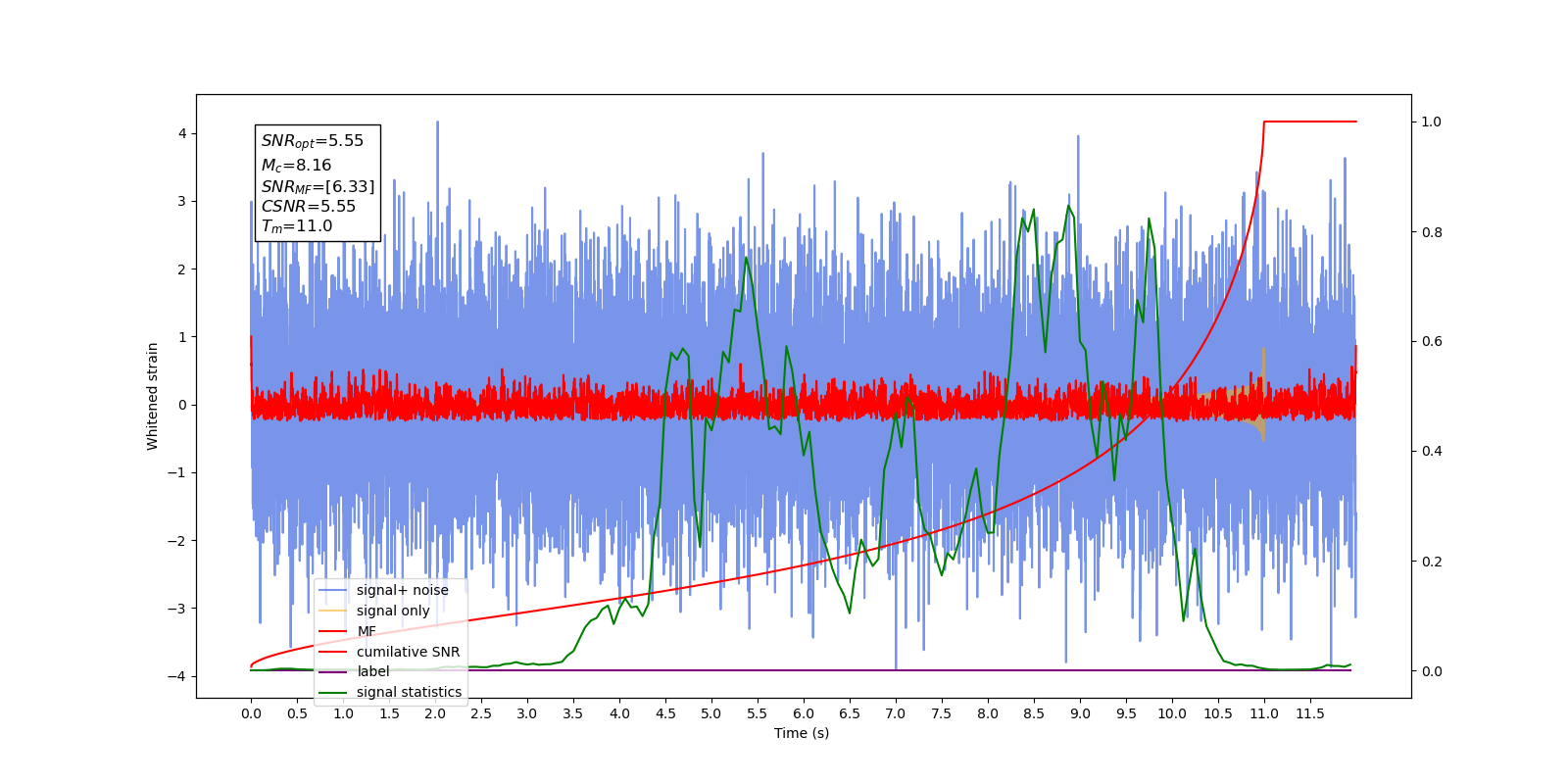Click the 'Whitened strain' y-axis label
Image resolution: width=1568 pixels, height=784 pixels.
pyautogui.click(x=153, y=396)
